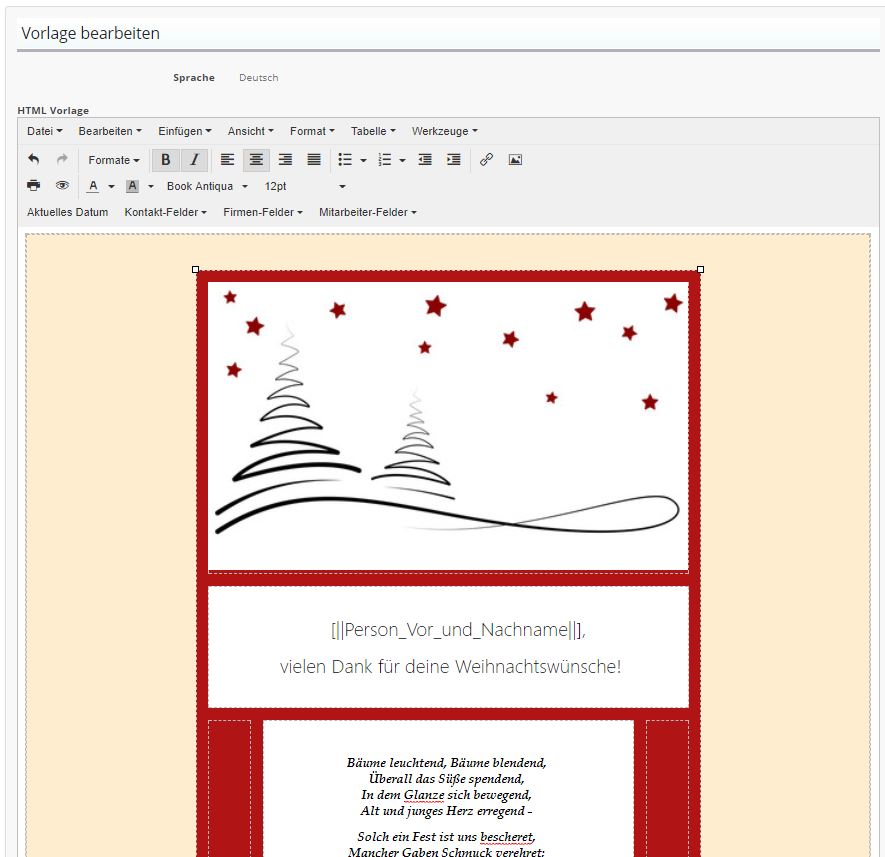Open background color picker arrow
885x857 pixels.
point(151,186)
